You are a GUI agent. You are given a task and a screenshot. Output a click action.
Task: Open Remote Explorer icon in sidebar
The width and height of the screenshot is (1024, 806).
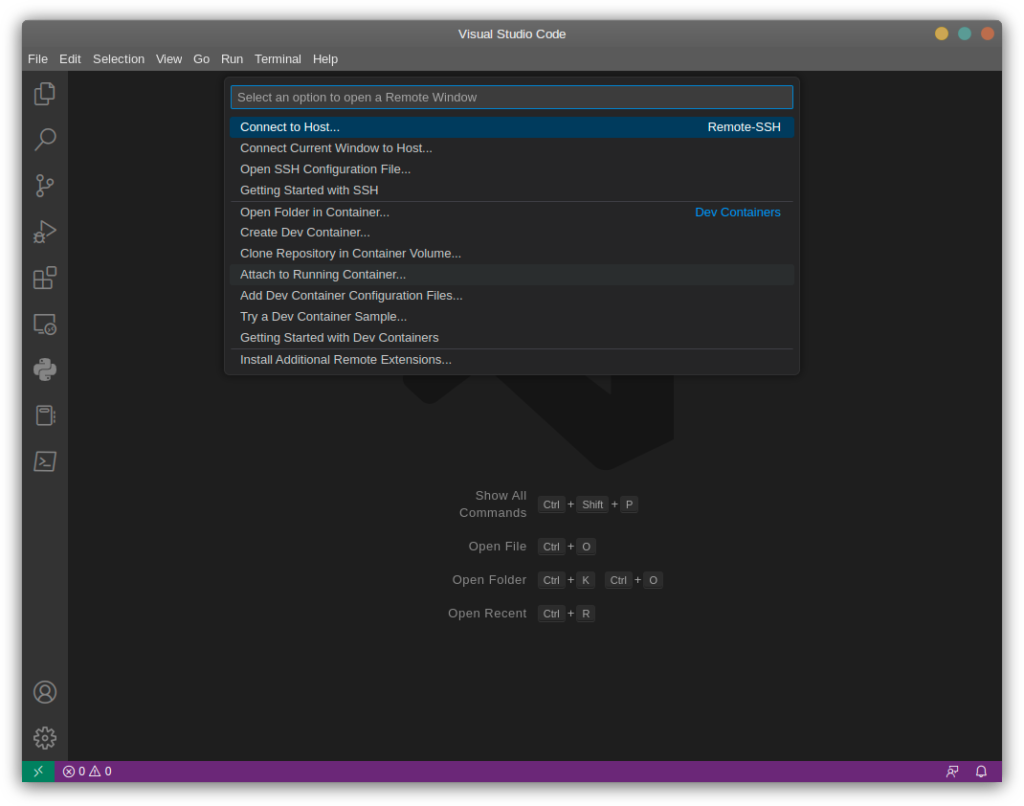coord(45,324)
